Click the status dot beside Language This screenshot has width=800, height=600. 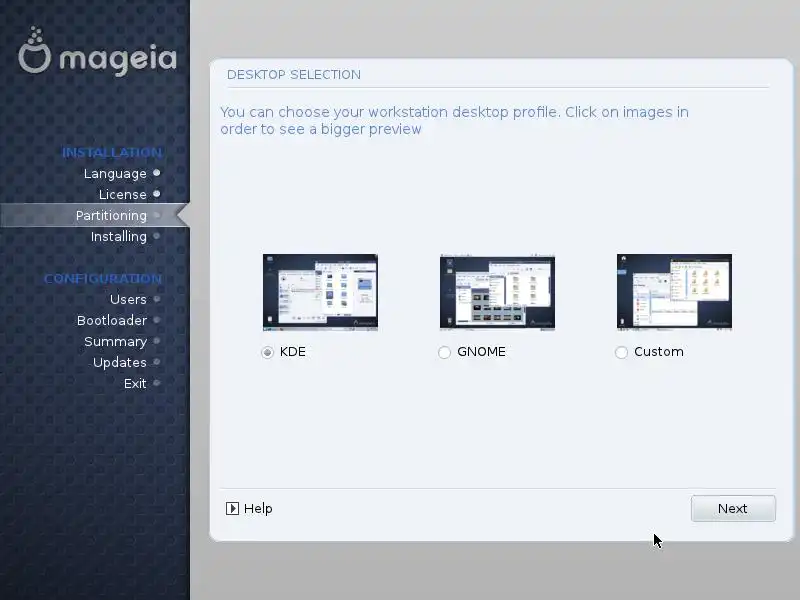coord(157,172)
